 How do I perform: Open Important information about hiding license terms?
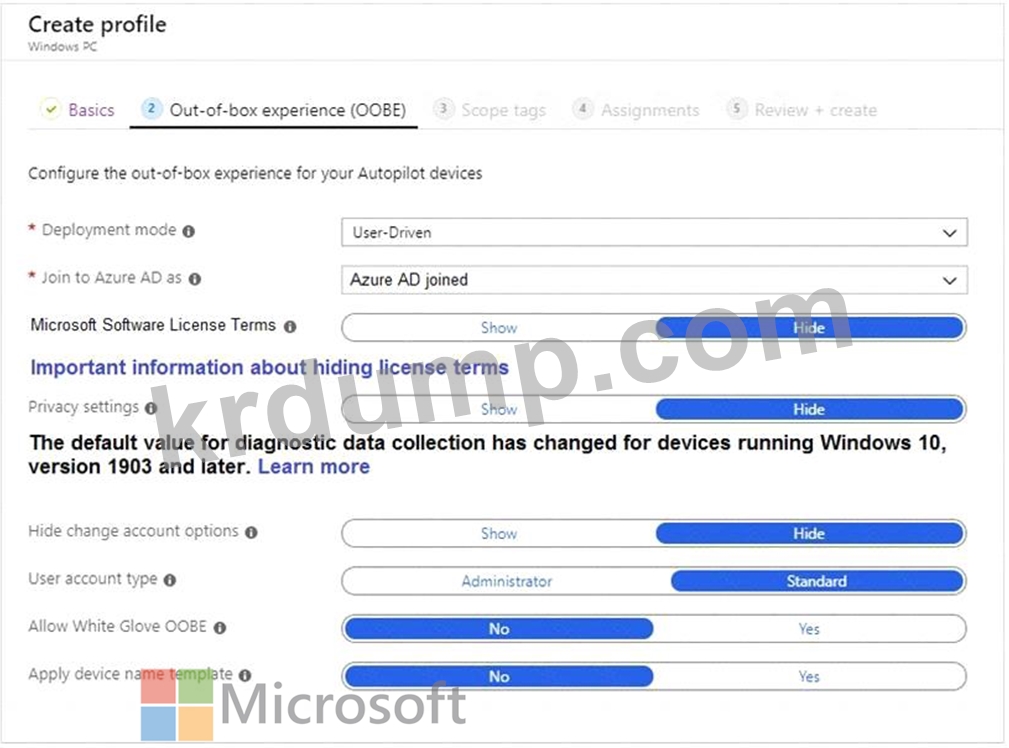pos(270,368)
